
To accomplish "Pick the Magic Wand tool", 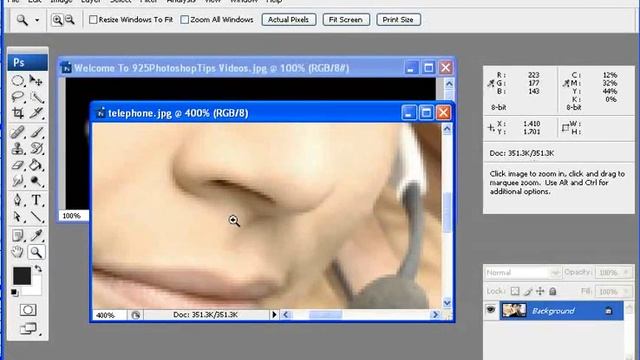I will point(36,97).
